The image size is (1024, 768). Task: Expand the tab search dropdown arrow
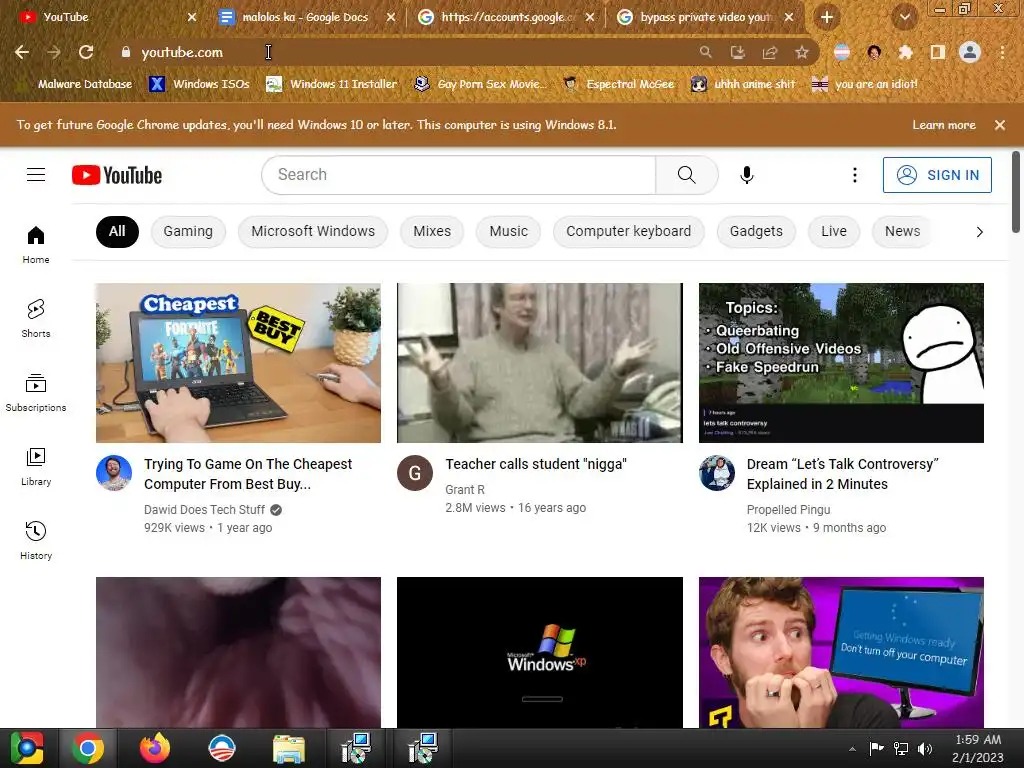(905, 18)
